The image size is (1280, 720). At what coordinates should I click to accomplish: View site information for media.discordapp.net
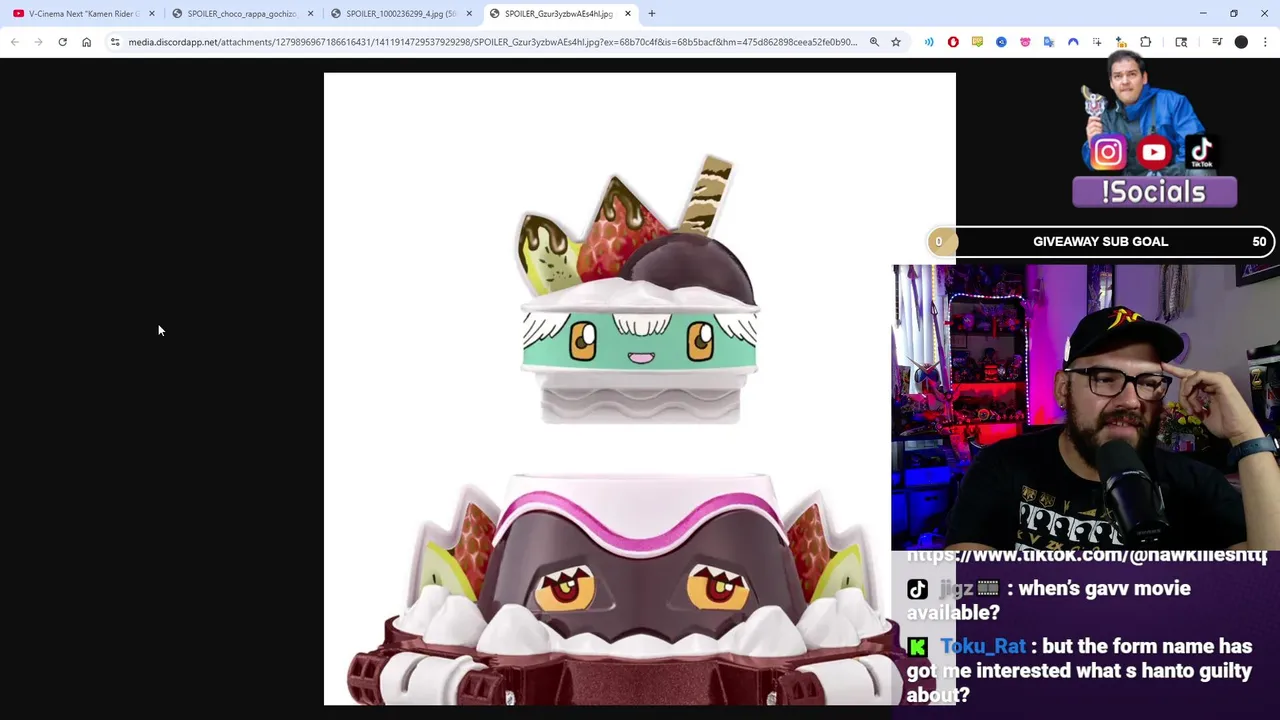tap(115, 42)
